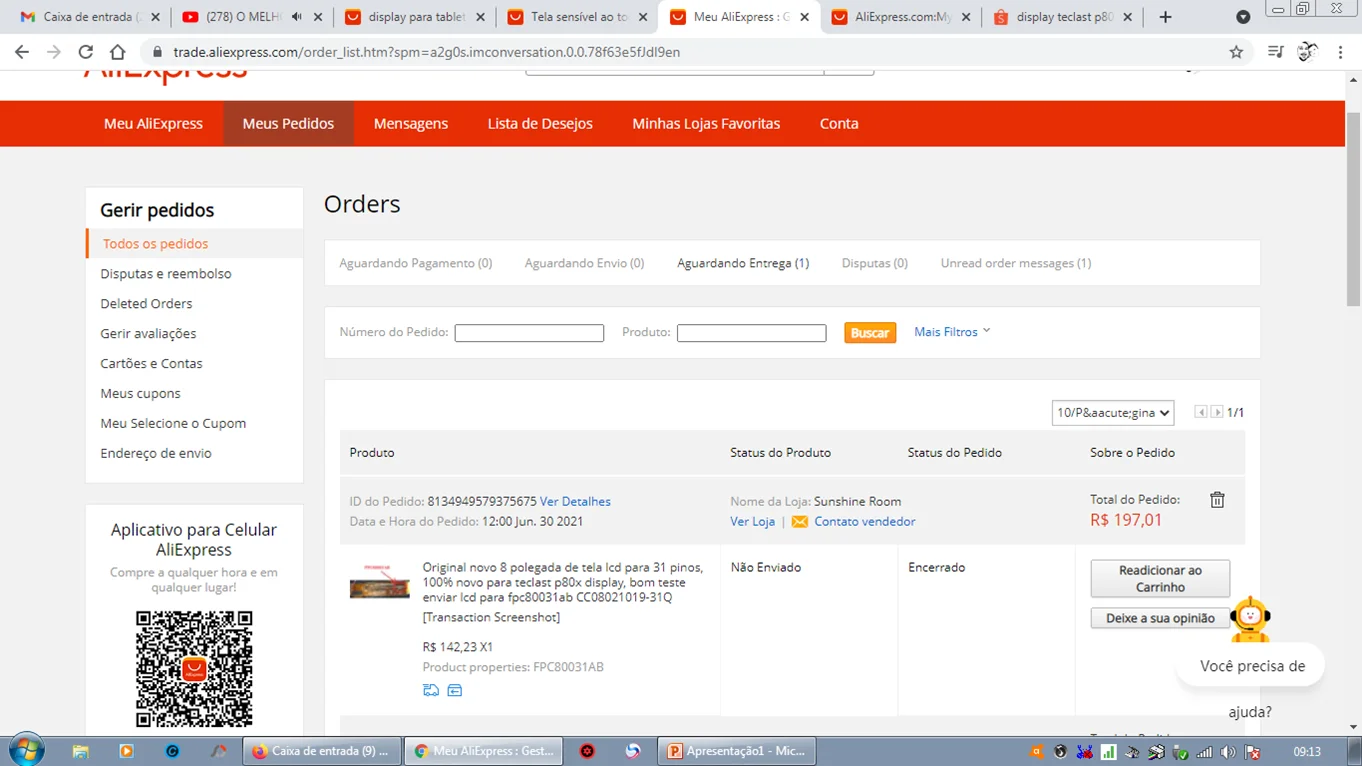The width and height of the screenshot is (1362, 766).
Task: Reload the AliExpress page
Action: click(86, 52)
